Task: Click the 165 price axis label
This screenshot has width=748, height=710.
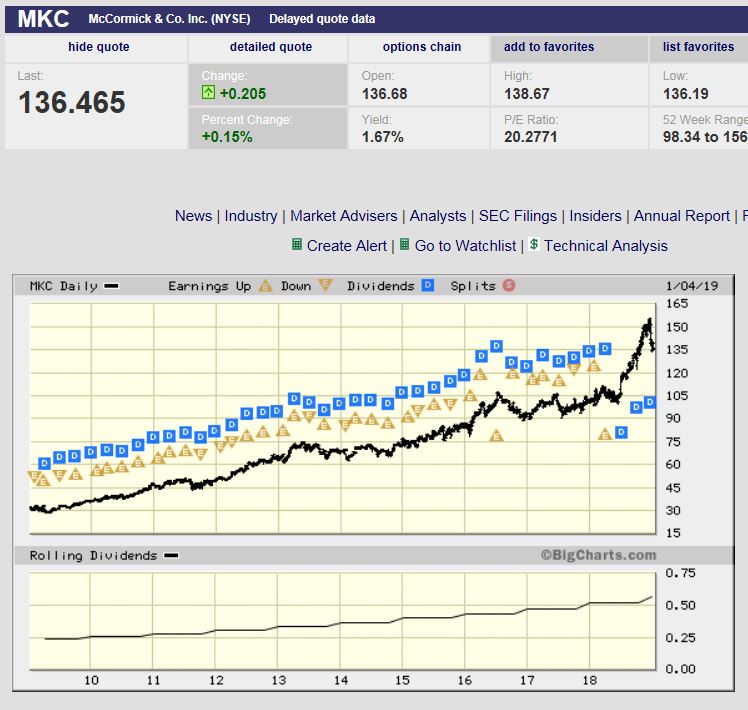Action: 677,303
